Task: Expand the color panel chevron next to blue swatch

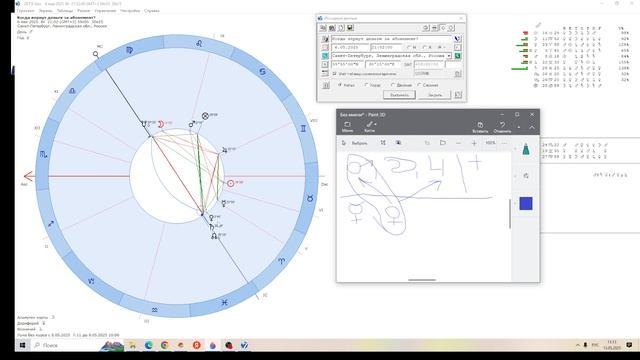Action: pos(515,203)
